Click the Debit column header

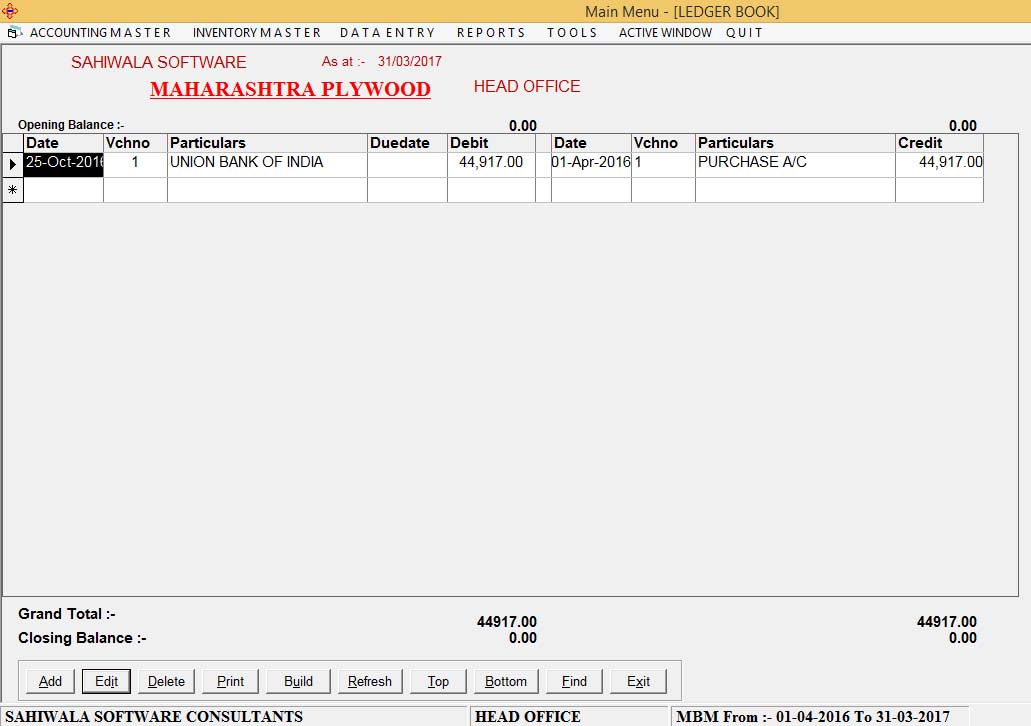point(490,142)
